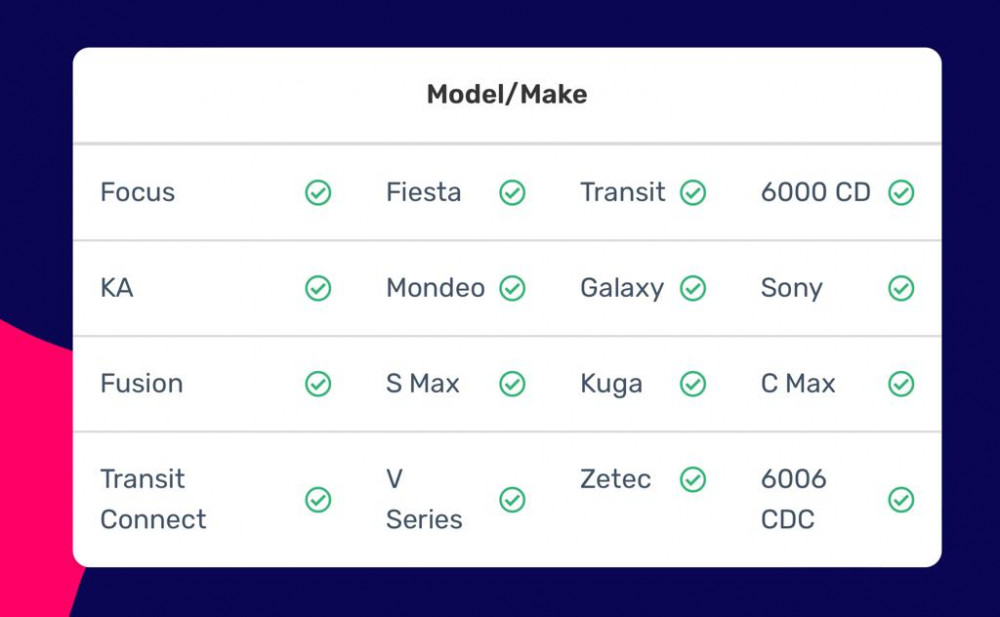Click the checkmark beside Galaxy
Screen dimensions: 1000x617
[693, 288]
